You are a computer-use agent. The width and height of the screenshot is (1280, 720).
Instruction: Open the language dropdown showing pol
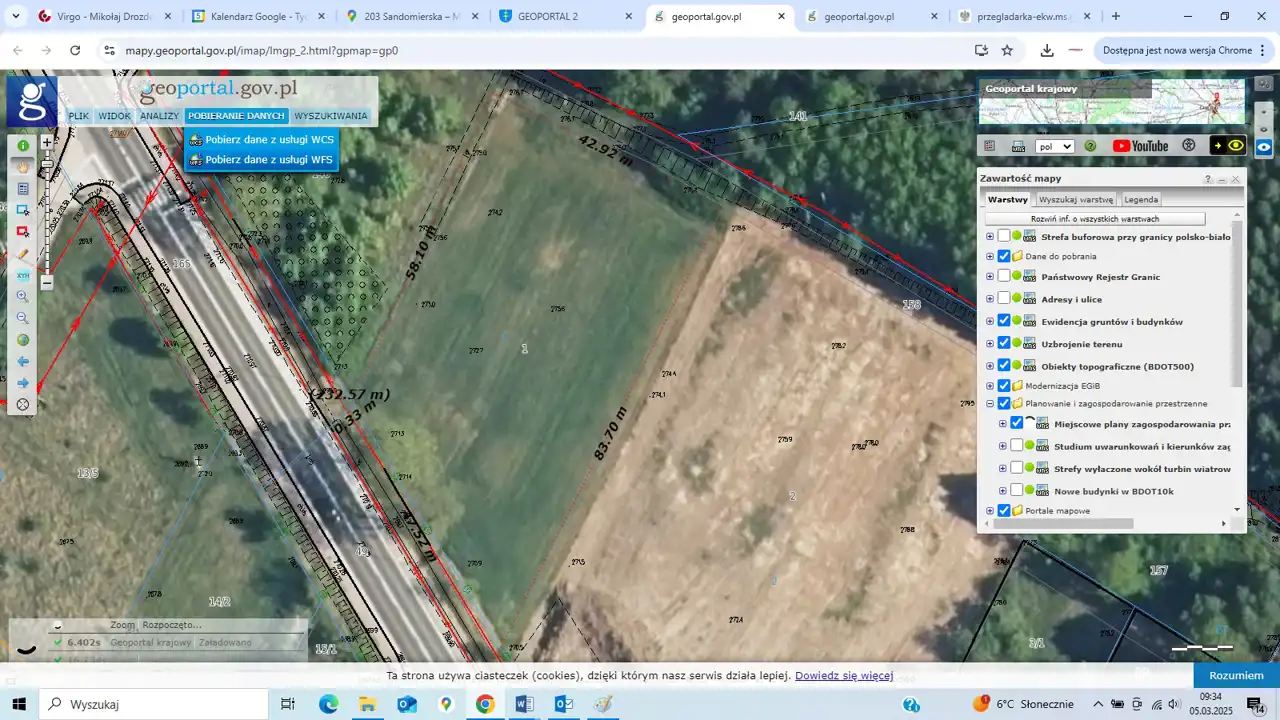click(x=1054, y=146)
